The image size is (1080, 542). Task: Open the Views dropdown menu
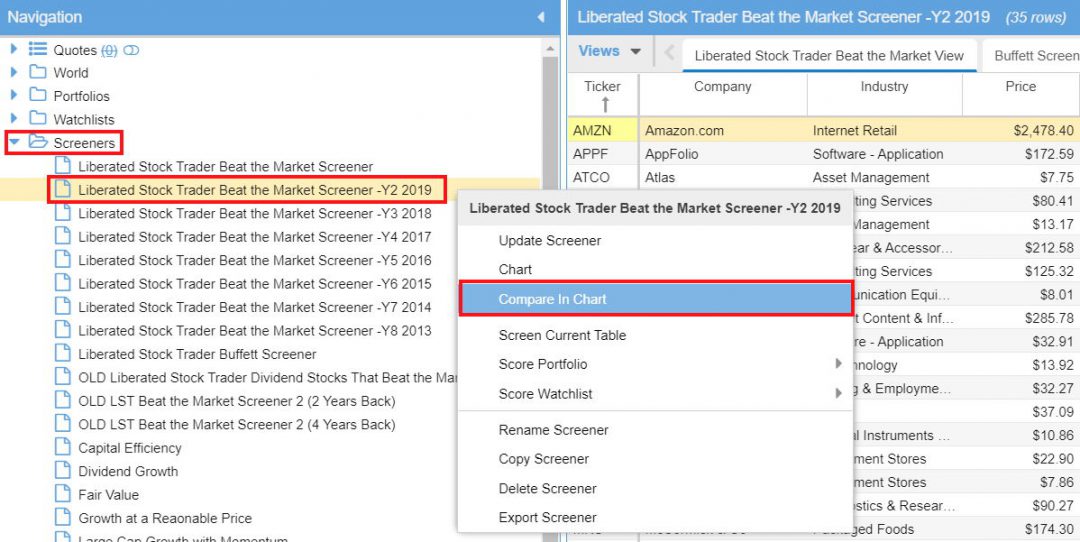pyautogui.click(x=610, y=51)
